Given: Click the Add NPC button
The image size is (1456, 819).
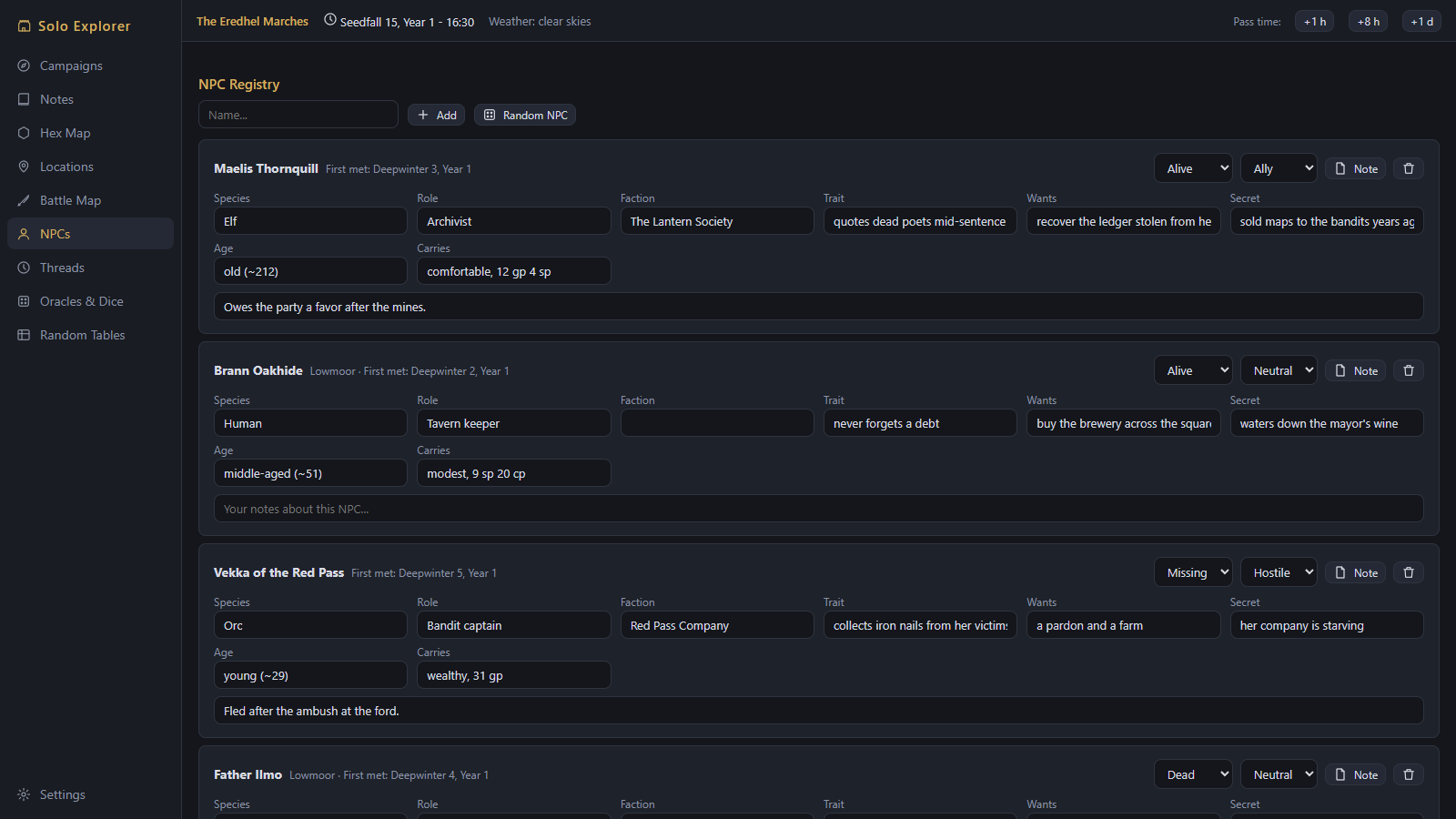Looking at the screenshot, I should click(437, 115).
